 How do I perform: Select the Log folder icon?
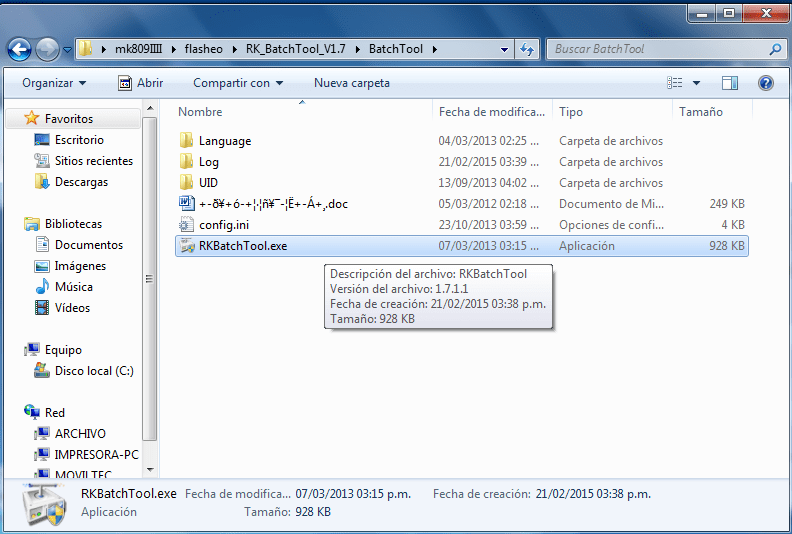pyautogui.click(x=186, y=161)
